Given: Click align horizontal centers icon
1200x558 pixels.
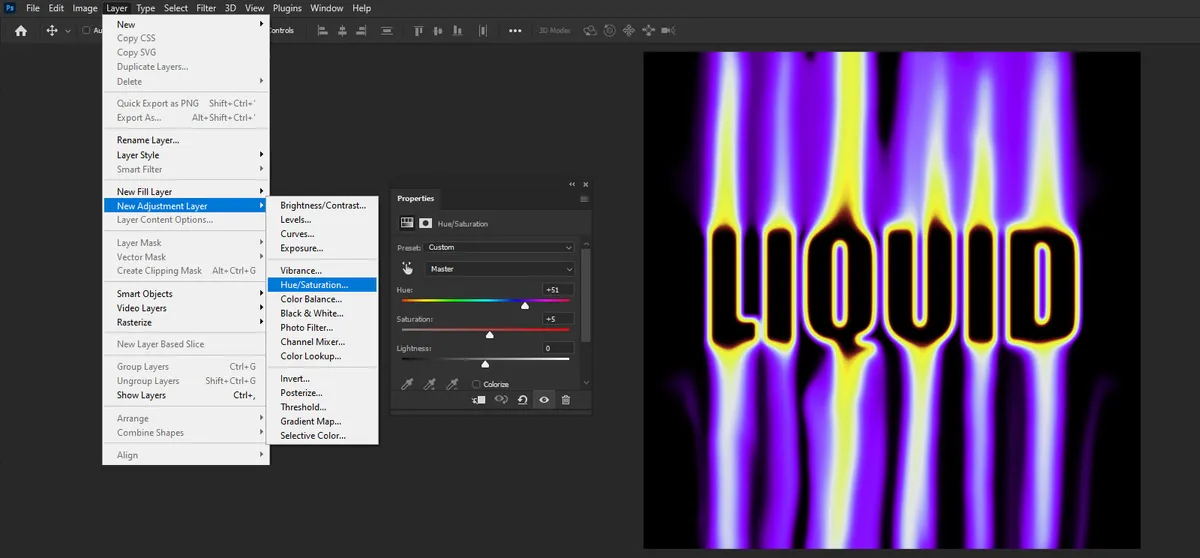Looking at the screenshot, I should click(x=342, y=31).
